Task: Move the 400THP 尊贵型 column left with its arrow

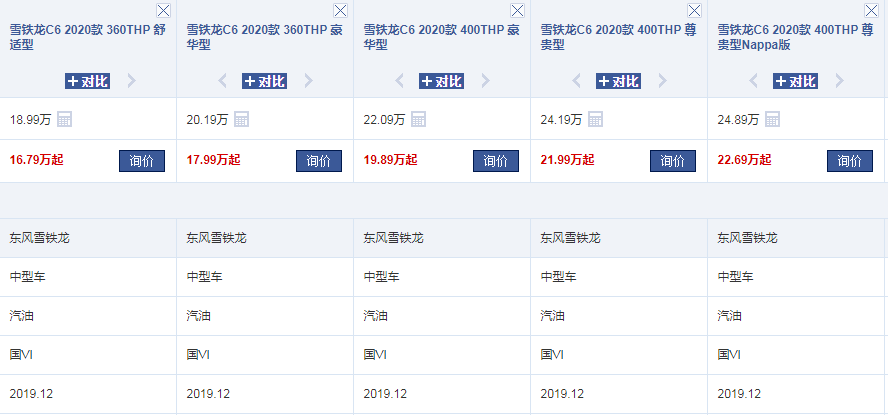Action: click(576, 81)
